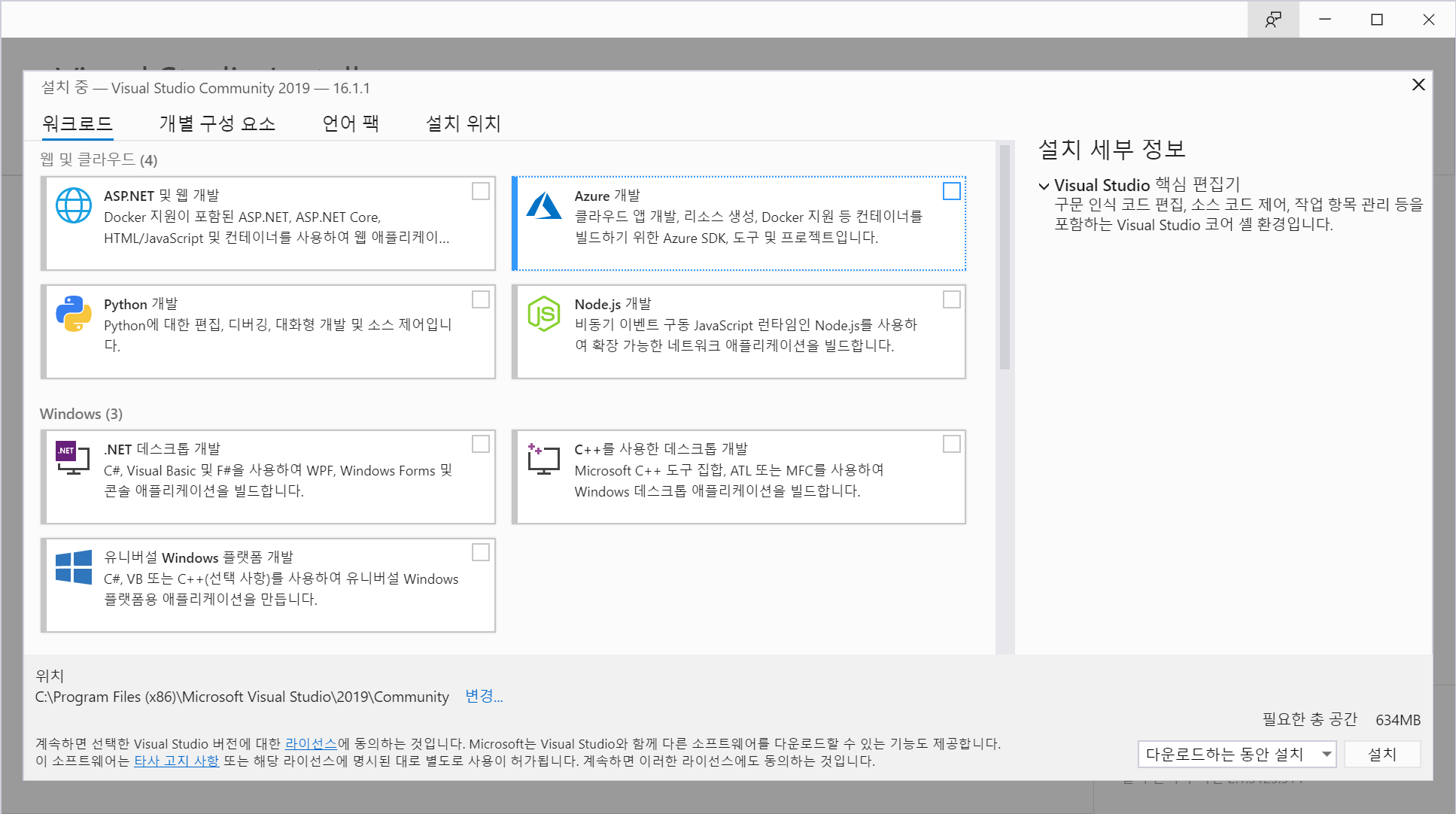Switch to the 언어 팩 tab
The image size is (1456, 814).
click(x=351, y=123)
